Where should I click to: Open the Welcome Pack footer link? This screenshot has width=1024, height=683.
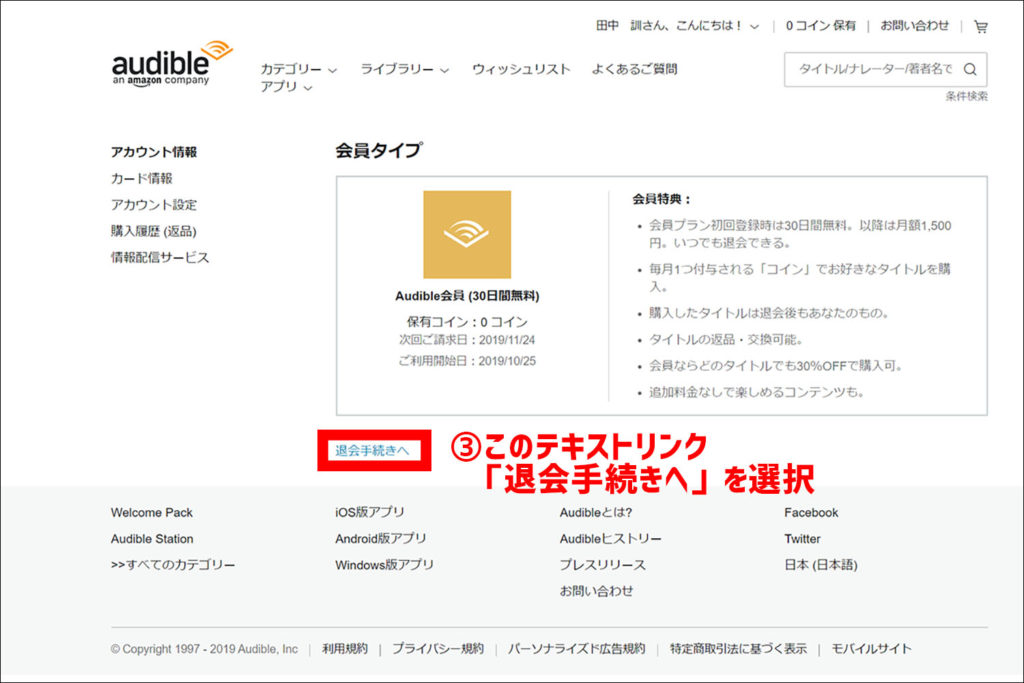coord(152,513)
